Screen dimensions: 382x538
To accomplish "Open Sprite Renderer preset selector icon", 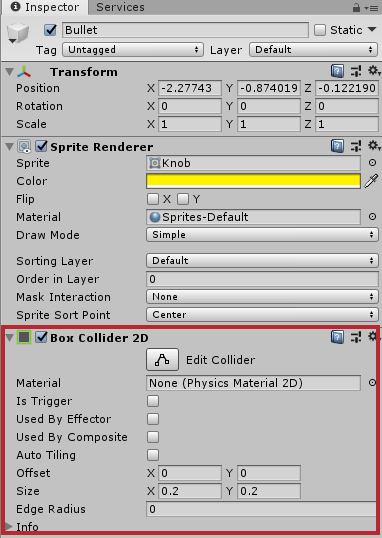I will click(356, 146).
